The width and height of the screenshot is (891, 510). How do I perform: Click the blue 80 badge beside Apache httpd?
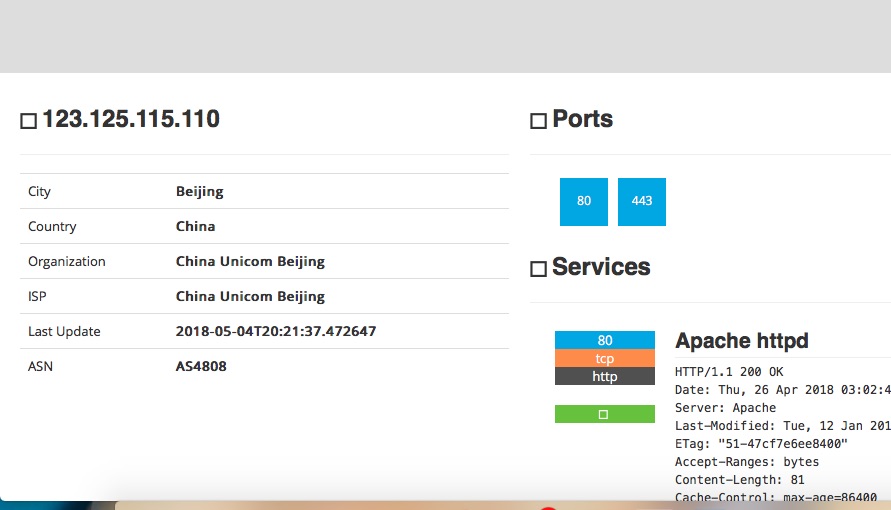point(604,340)
